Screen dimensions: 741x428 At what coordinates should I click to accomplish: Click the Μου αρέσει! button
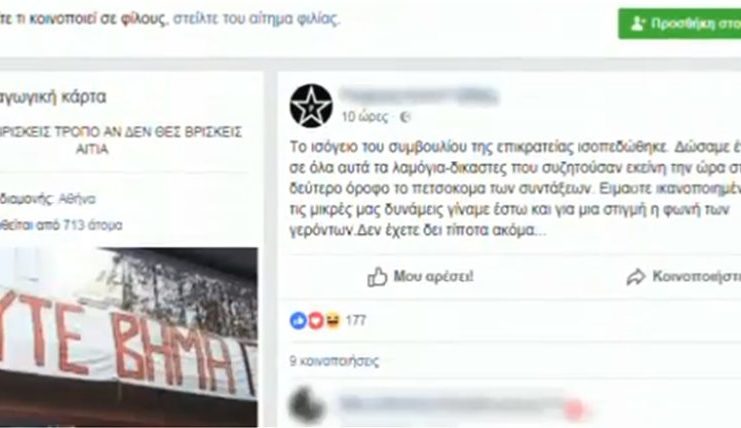[x=421, y=277]
